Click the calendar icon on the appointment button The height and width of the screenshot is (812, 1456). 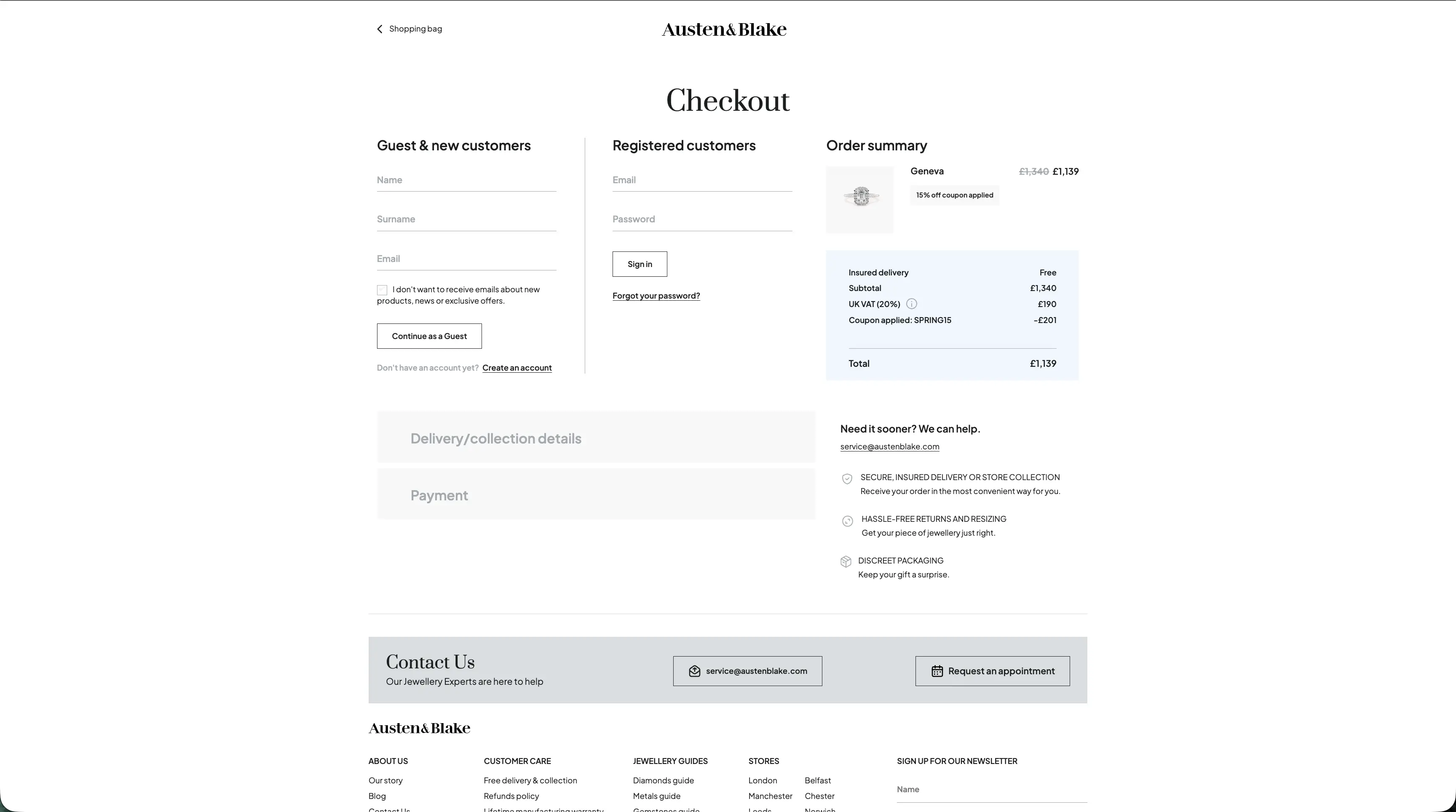(x=937, y=671)
